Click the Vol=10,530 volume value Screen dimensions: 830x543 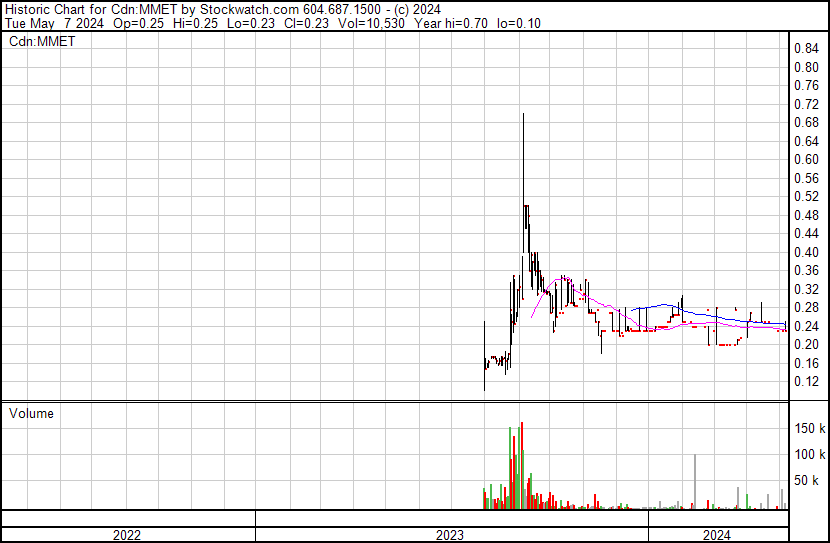[371, 23]
